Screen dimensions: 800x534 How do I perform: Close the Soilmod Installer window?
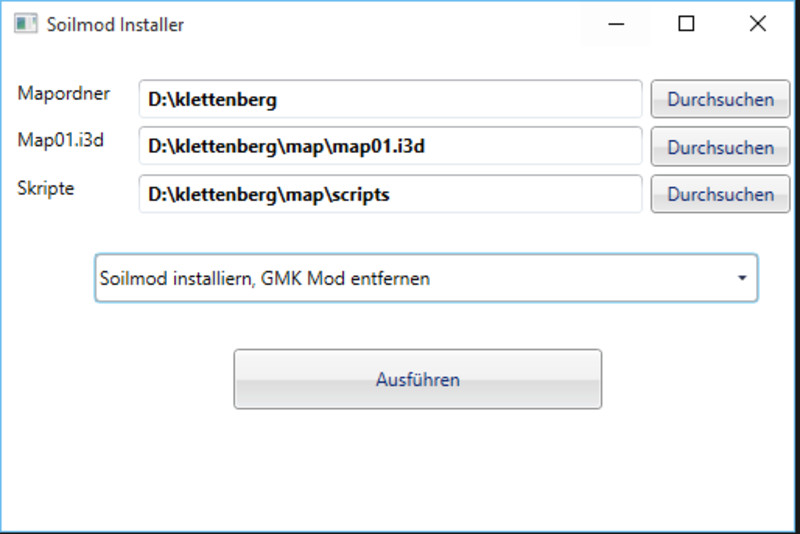click(x=757, y=25)
